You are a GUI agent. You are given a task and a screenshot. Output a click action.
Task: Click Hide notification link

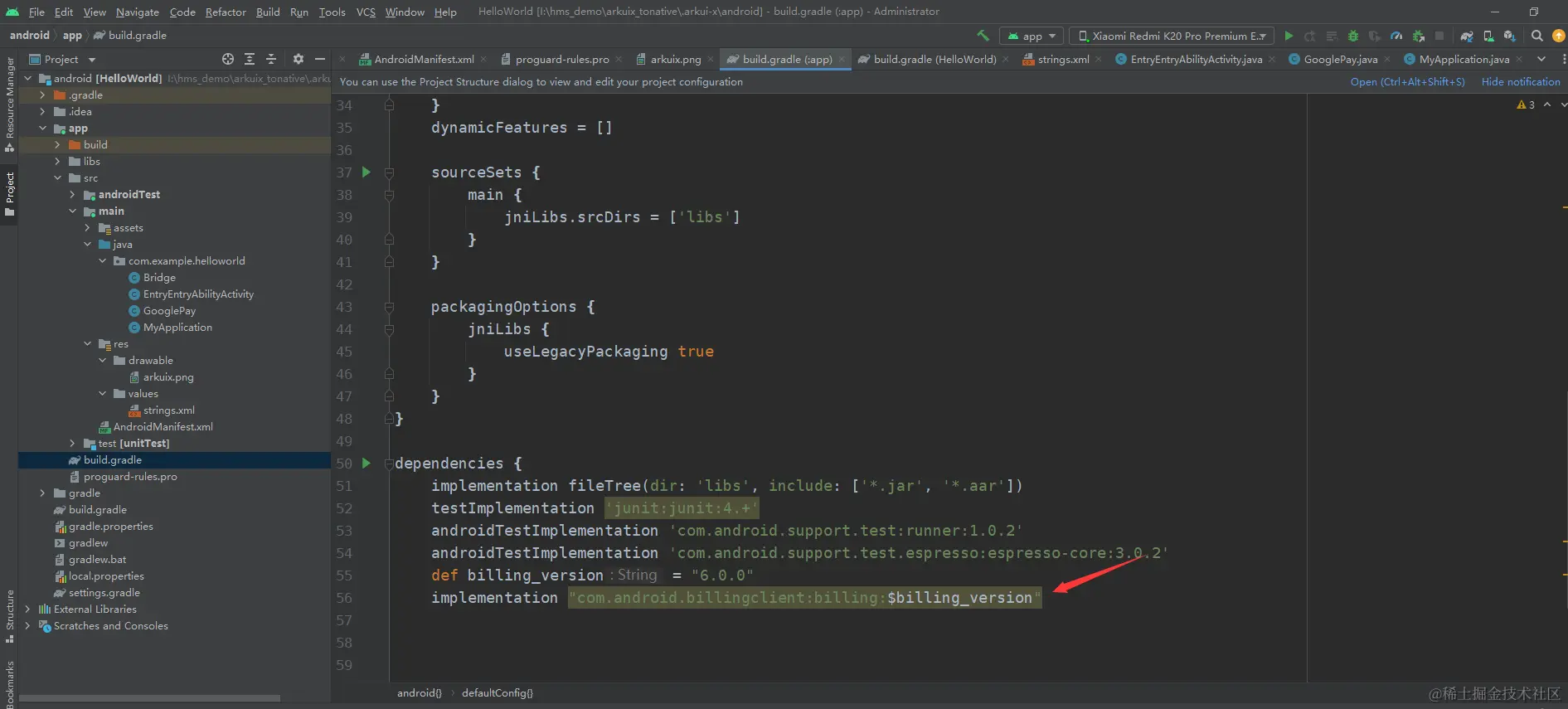[x=1521, y=82]
